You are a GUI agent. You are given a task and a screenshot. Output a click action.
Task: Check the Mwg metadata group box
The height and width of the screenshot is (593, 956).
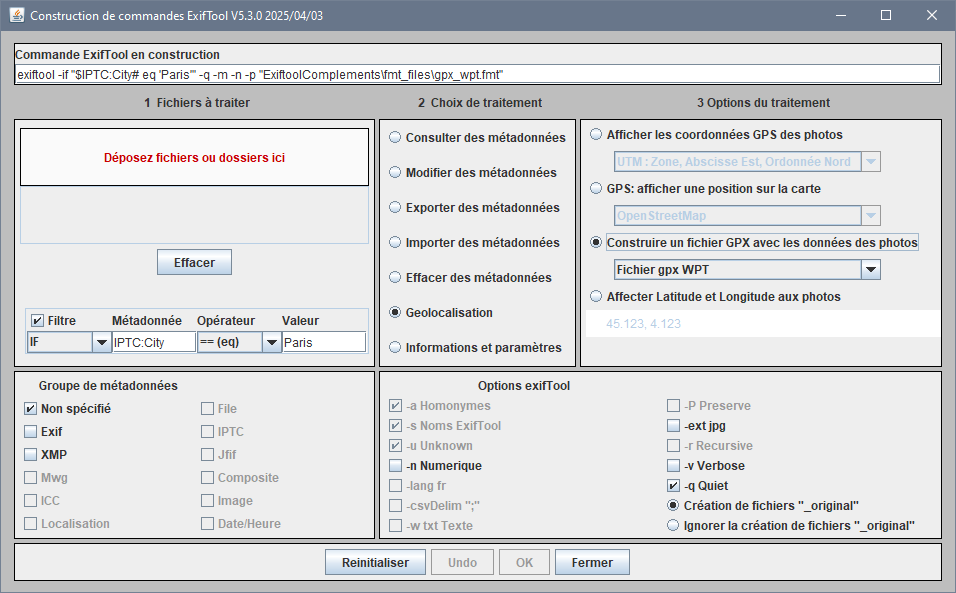[x=30, y=478]
